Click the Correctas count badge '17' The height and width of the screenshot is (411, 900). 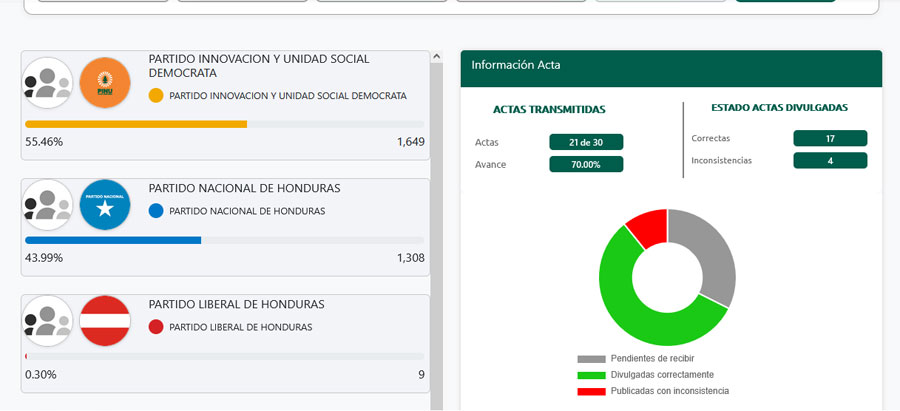point(830,138)
